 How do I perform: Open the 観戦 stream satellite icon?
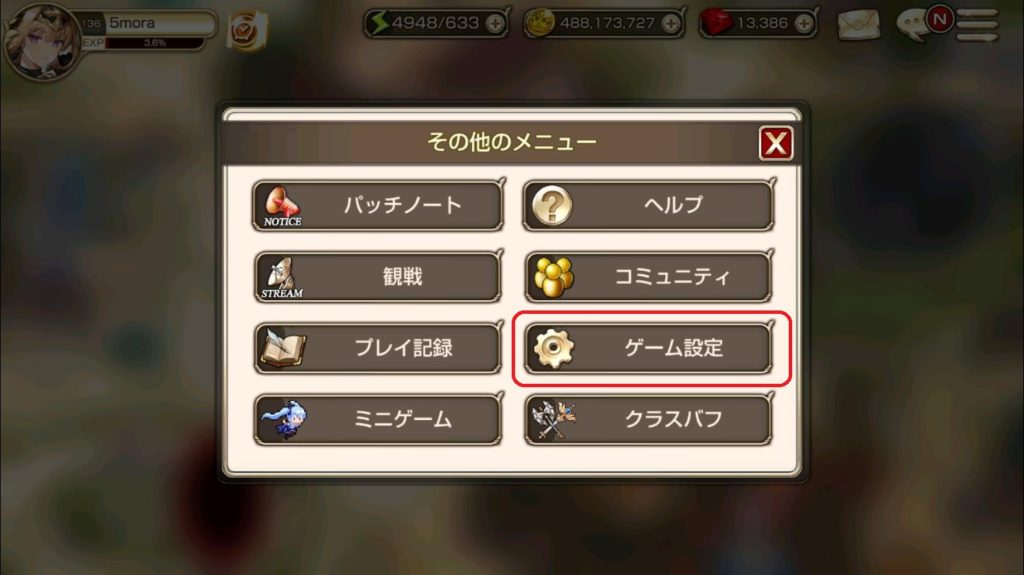click(282, 278)
